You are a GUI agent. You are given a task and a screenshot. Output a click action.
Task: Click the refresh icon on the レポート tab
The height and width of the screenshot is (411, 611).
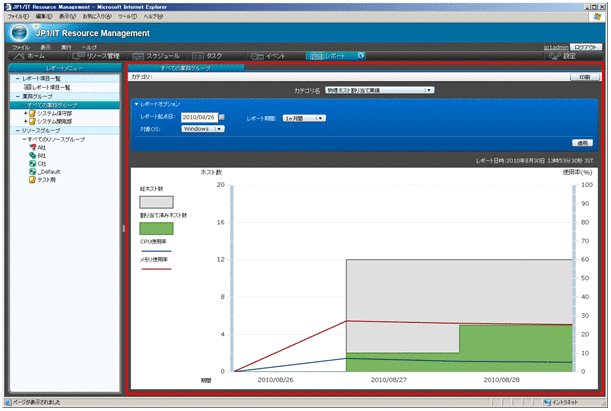coord(361,56)
